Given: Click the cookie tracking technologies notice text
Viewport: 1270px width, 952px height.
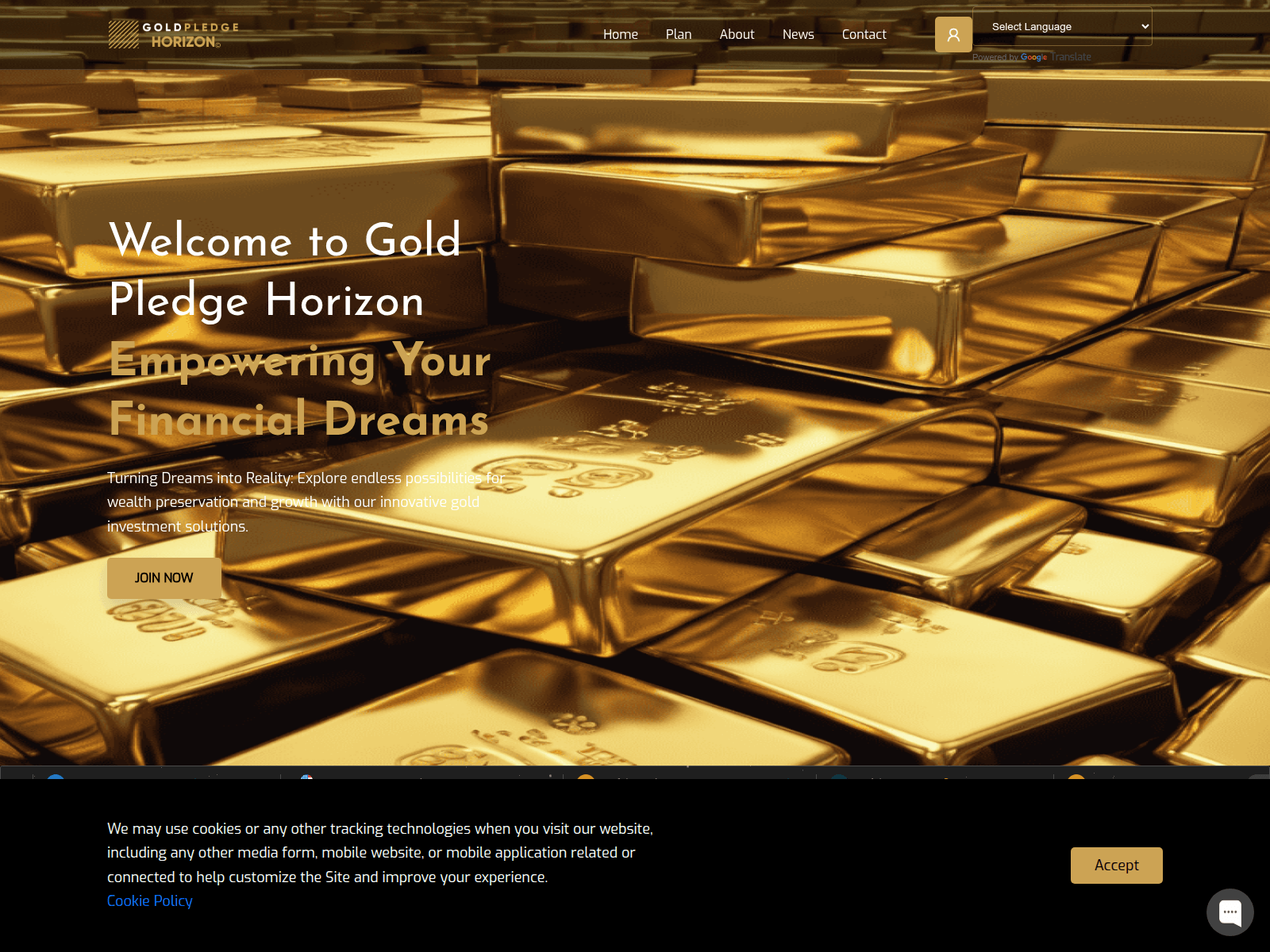Looking at the screenshot, I should 380,852.
